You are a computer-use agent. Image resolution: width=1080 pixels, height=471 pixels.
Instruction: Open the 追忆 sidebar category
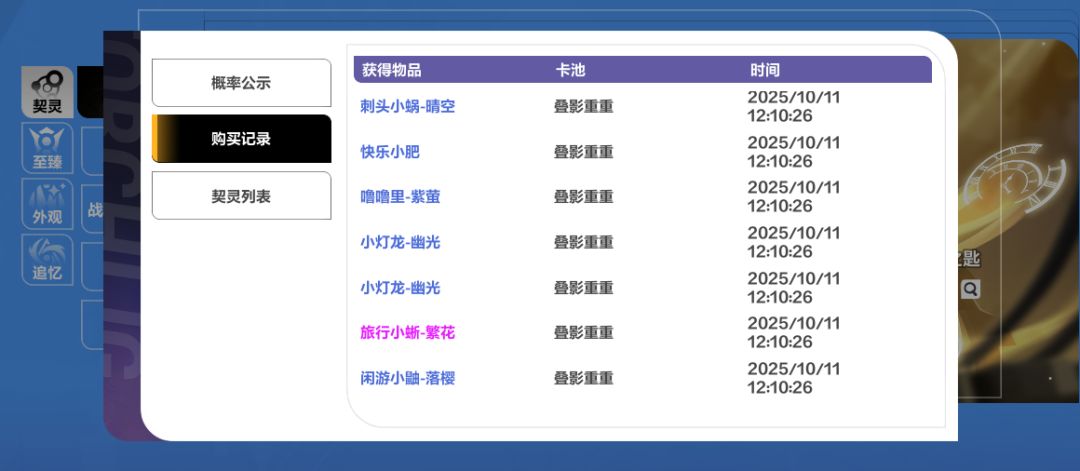(x=47, y=259)
